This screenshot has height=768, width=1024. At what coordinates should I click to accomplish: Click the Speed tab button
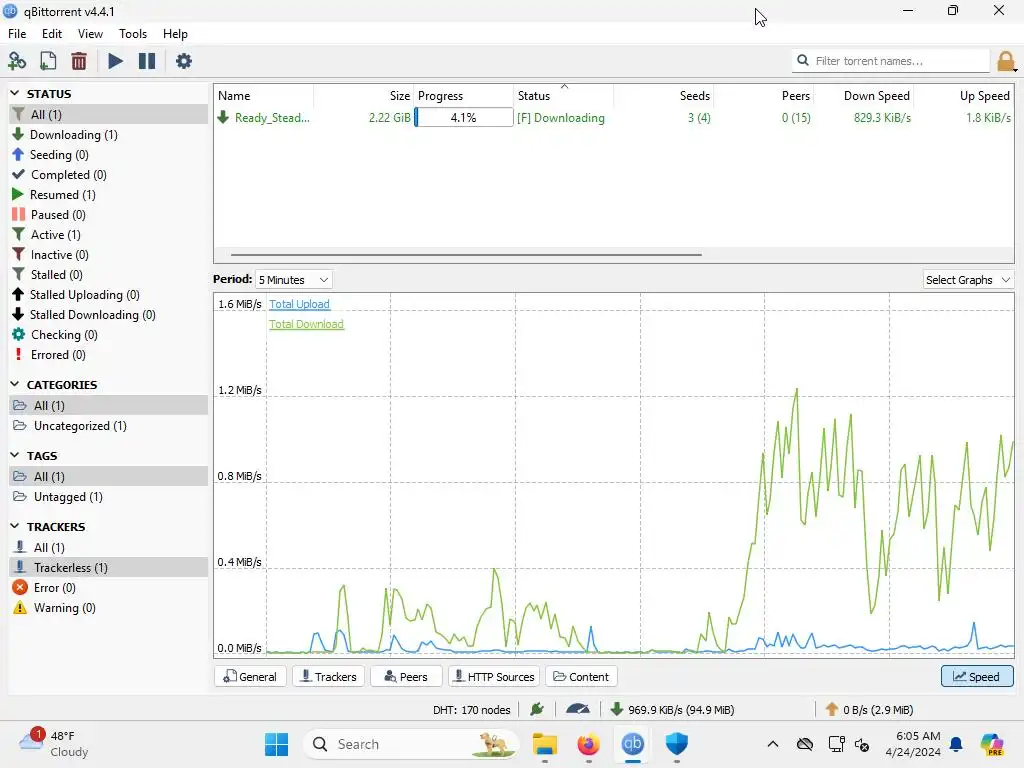click(977, 677)
